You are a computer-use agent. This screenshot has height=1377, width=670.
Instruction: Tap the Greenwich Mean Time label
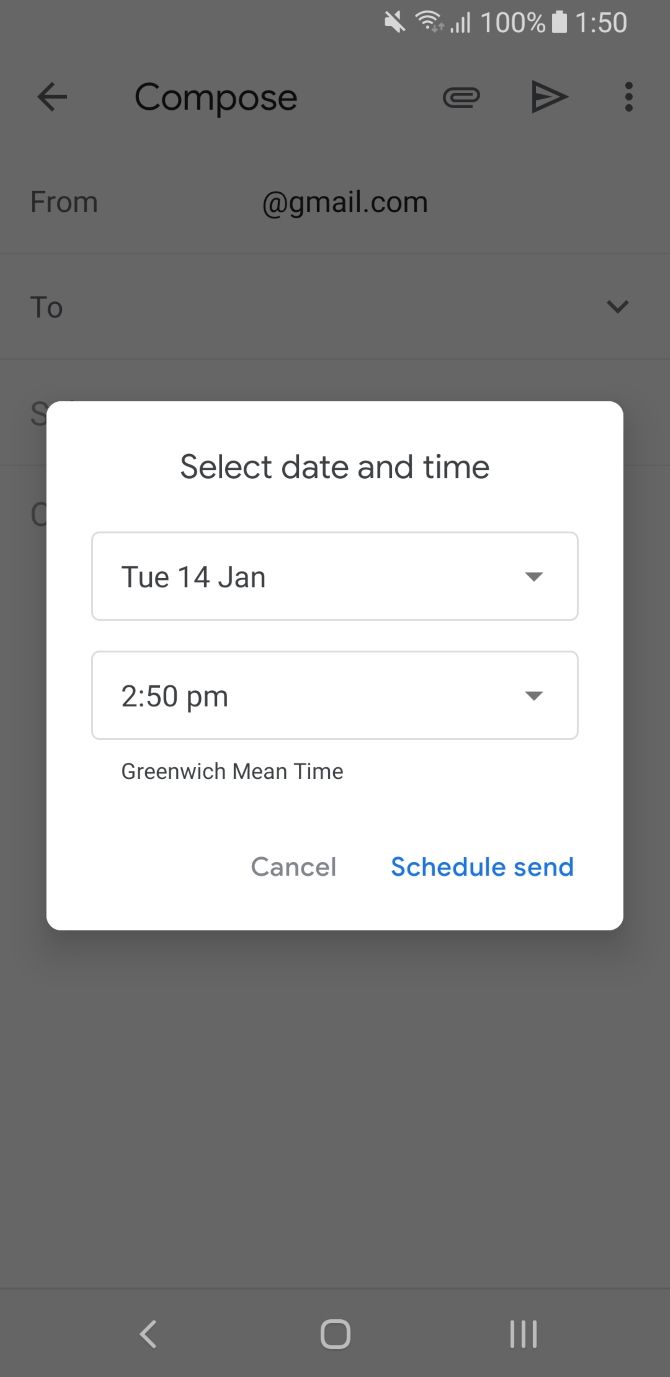(x=232, y=771)
